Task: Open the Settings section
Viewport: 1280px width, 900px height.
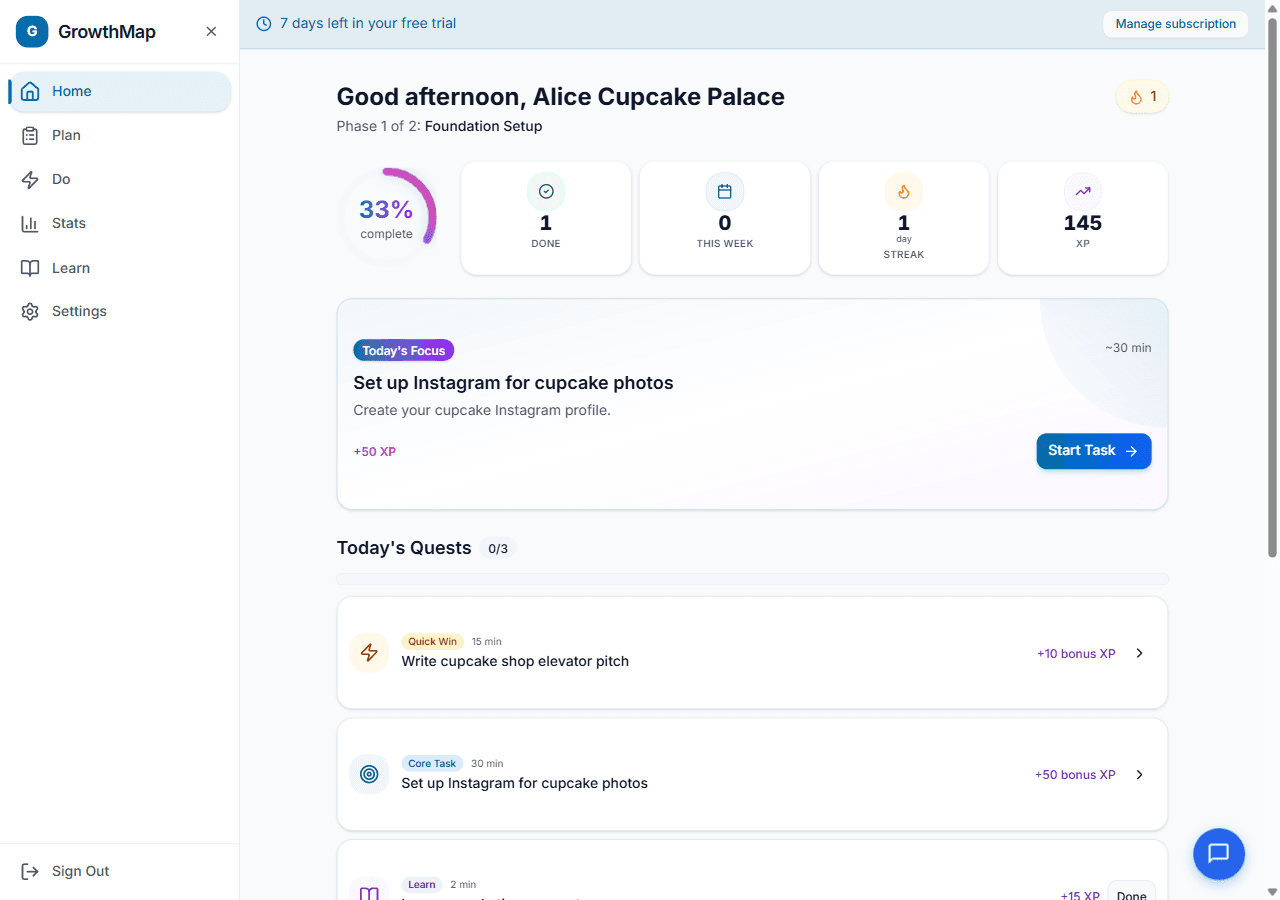Action: [x=120, y=311]
